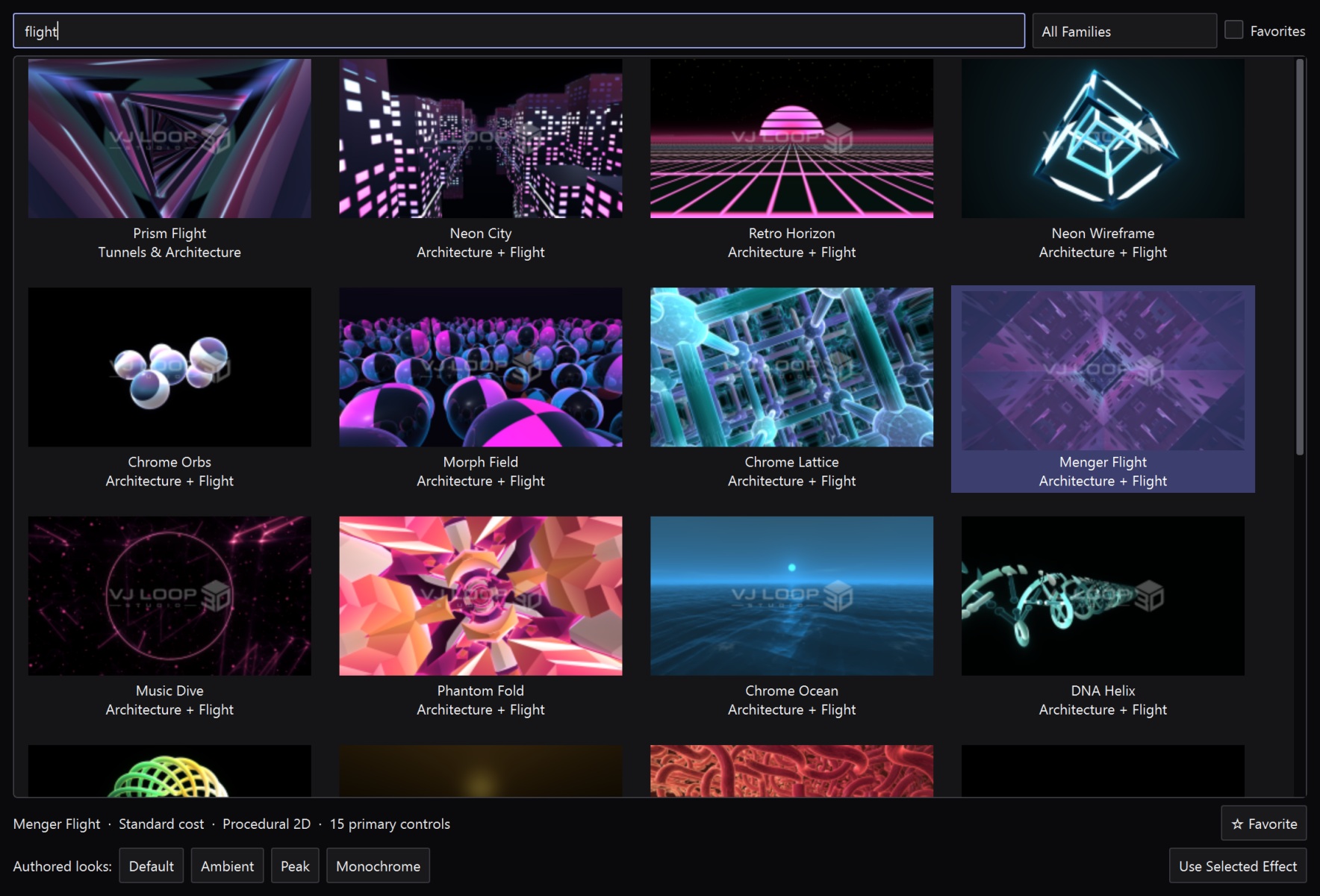Select the Menger Flight thumbnail
Viewport: 1320px width, 896px height.
pyautogui.click(x=1103, y=370)
